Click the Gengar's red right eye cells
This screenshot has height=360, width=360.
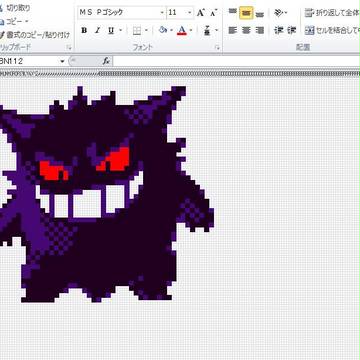tap(114, 159)
